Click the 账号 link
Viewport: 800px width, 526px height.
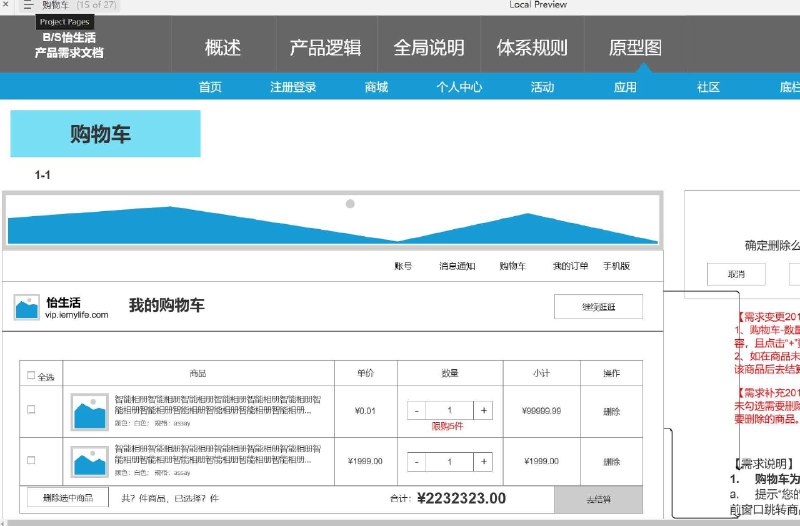(403, 266)
